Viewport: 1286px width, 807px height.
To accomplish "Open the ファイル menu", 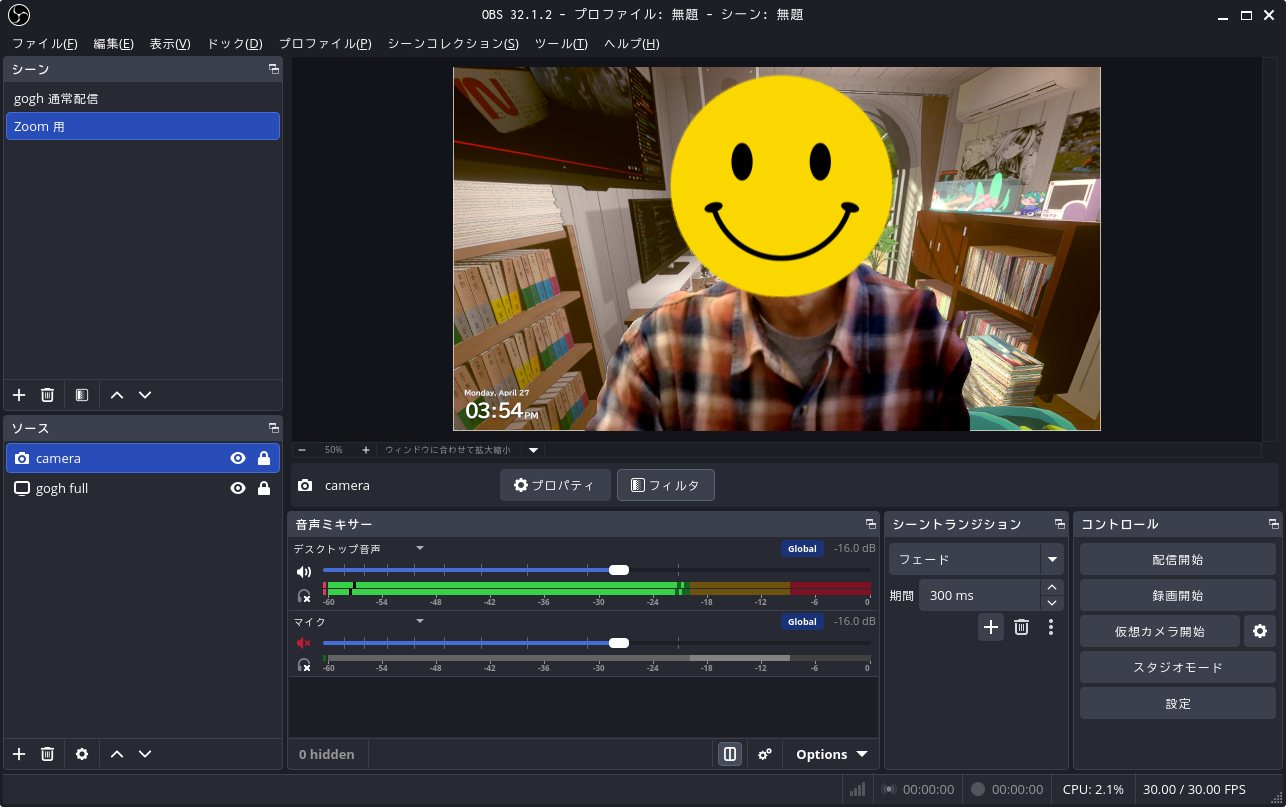I will point(44,44).
